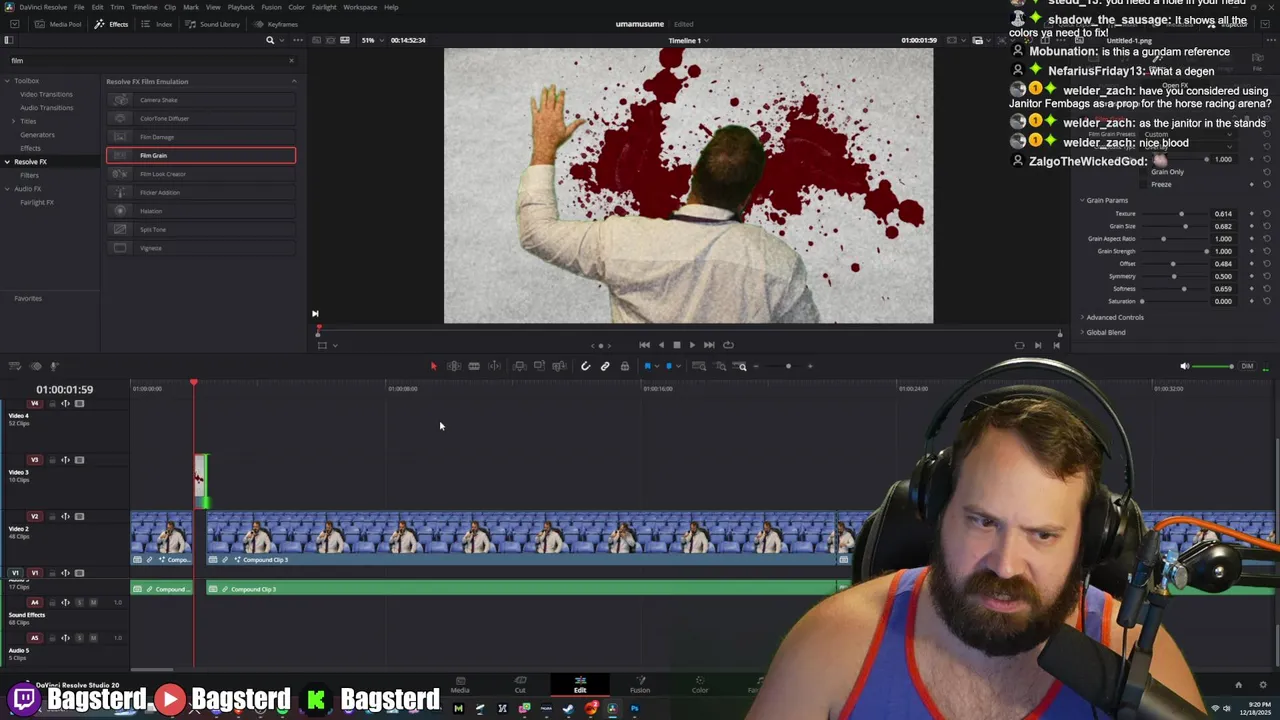Expand the Advanced Controls section
1280x720 pixels.
(x=1082, y=317)
